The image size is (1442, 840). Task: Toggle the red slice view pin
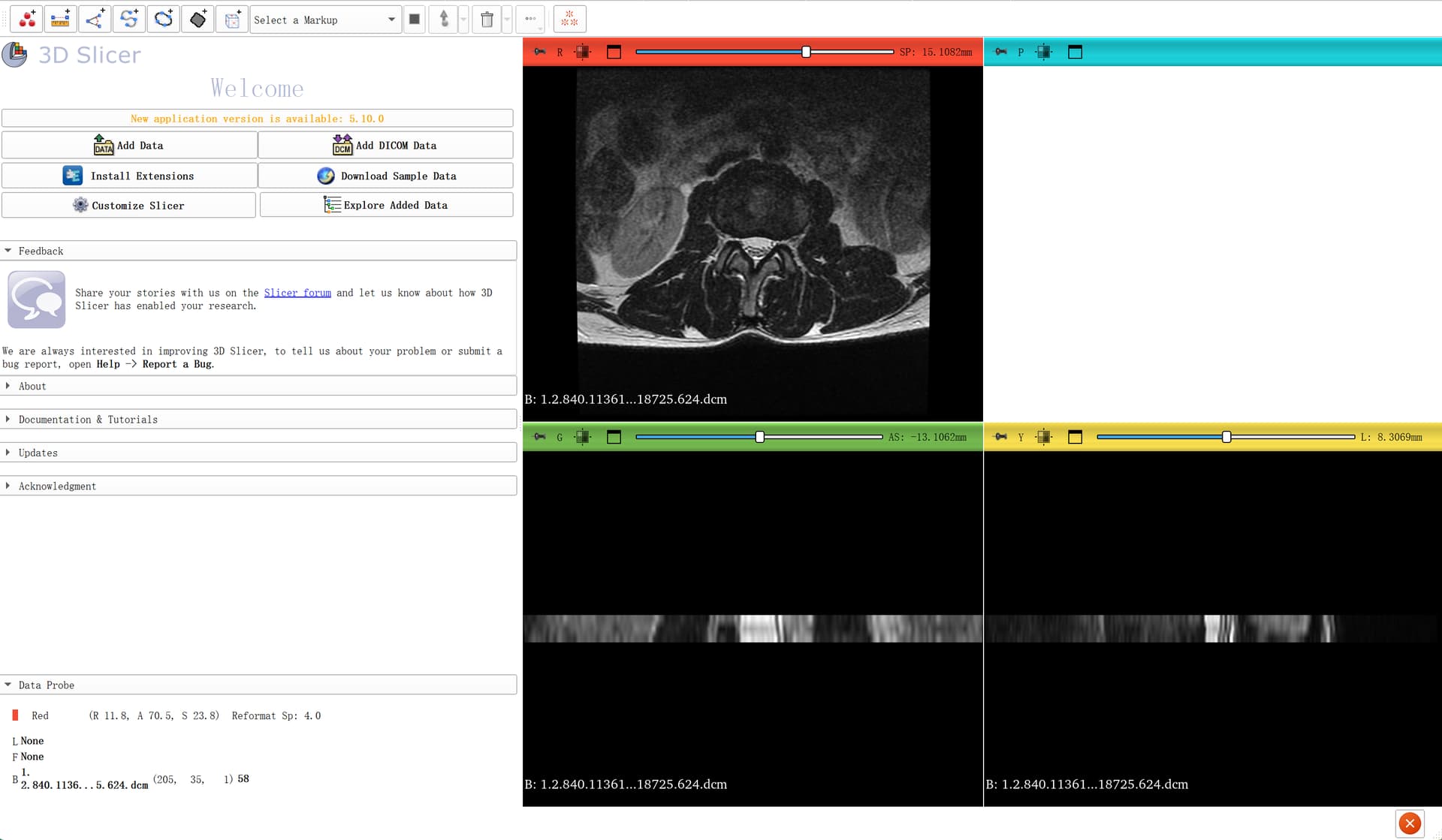tap(539, 52)
